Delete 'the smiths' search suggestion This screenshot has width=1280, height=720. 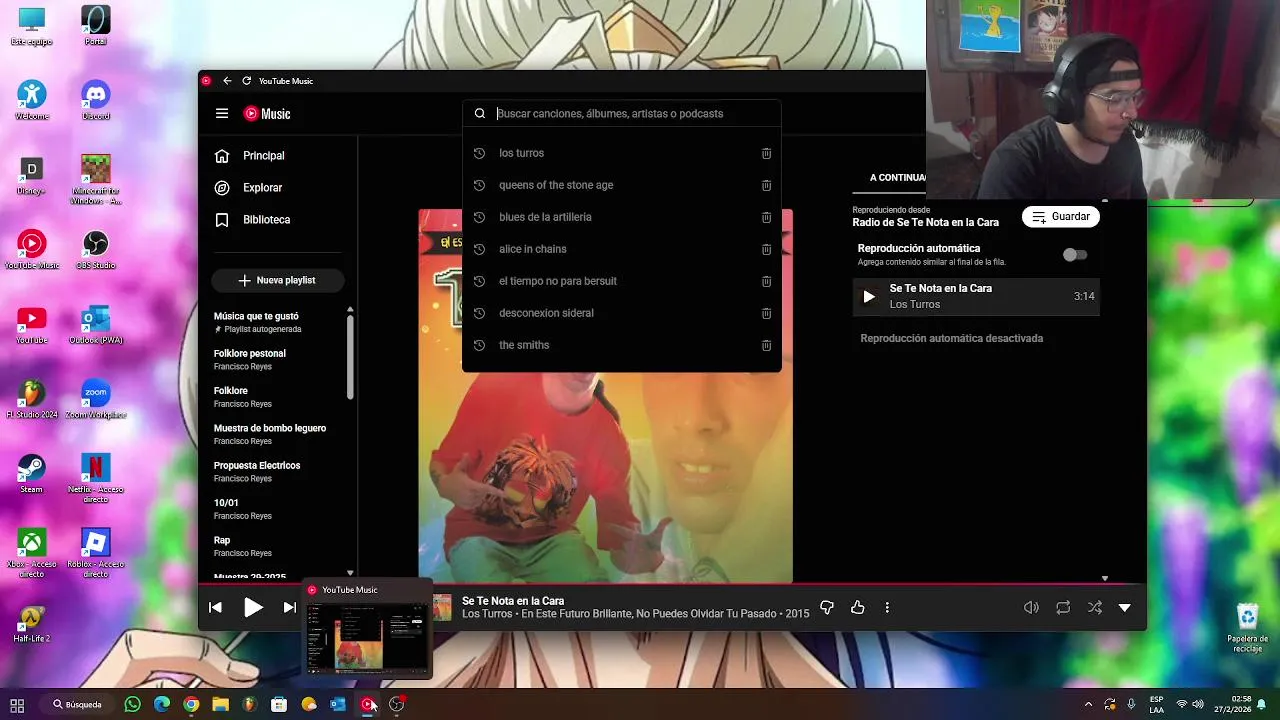pos(766,345)
